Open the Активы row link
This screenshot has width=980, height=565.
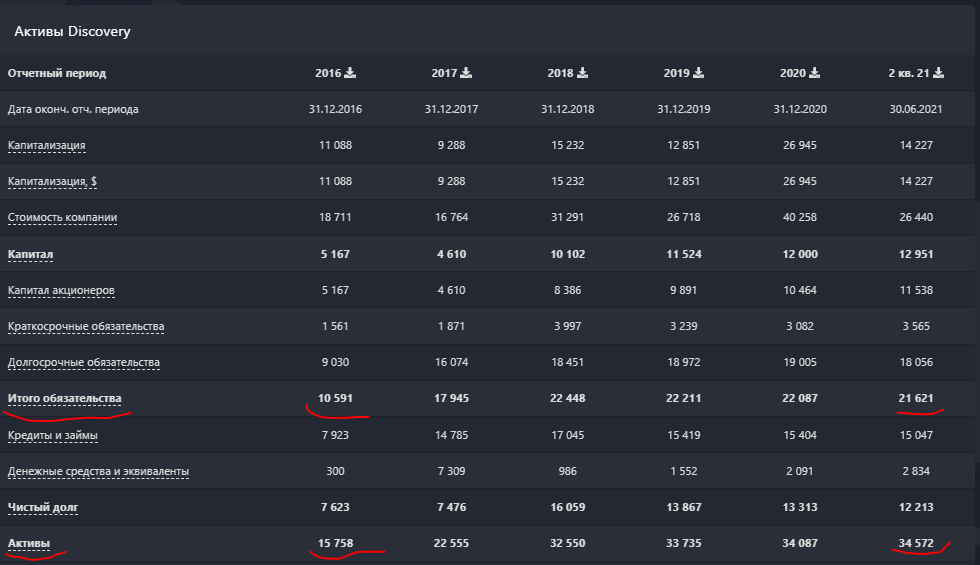pyautogui.click(x=29, y=543)
